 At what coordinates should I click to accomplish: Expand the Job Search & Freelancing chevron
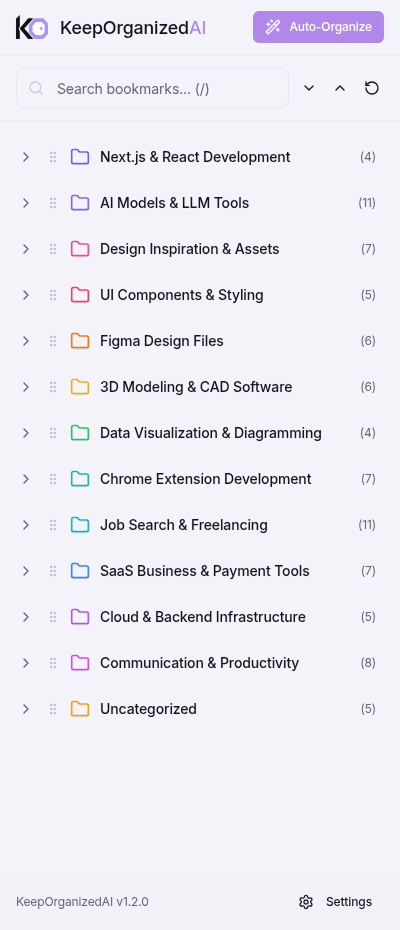(x=26, y=525)
